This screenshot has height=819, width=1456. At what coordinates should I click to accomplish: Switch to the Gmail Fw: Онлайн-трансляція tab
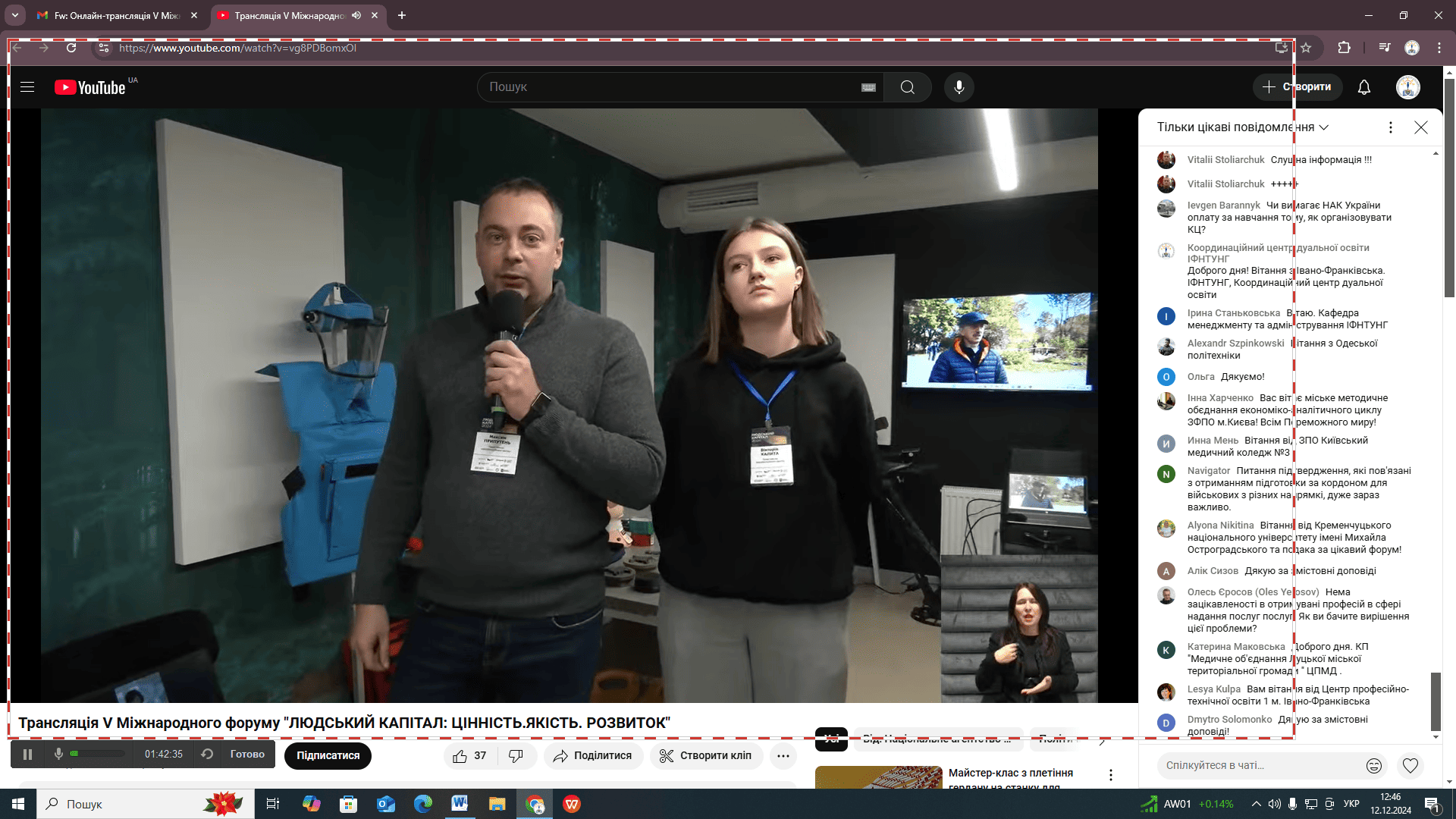[118, 15]
